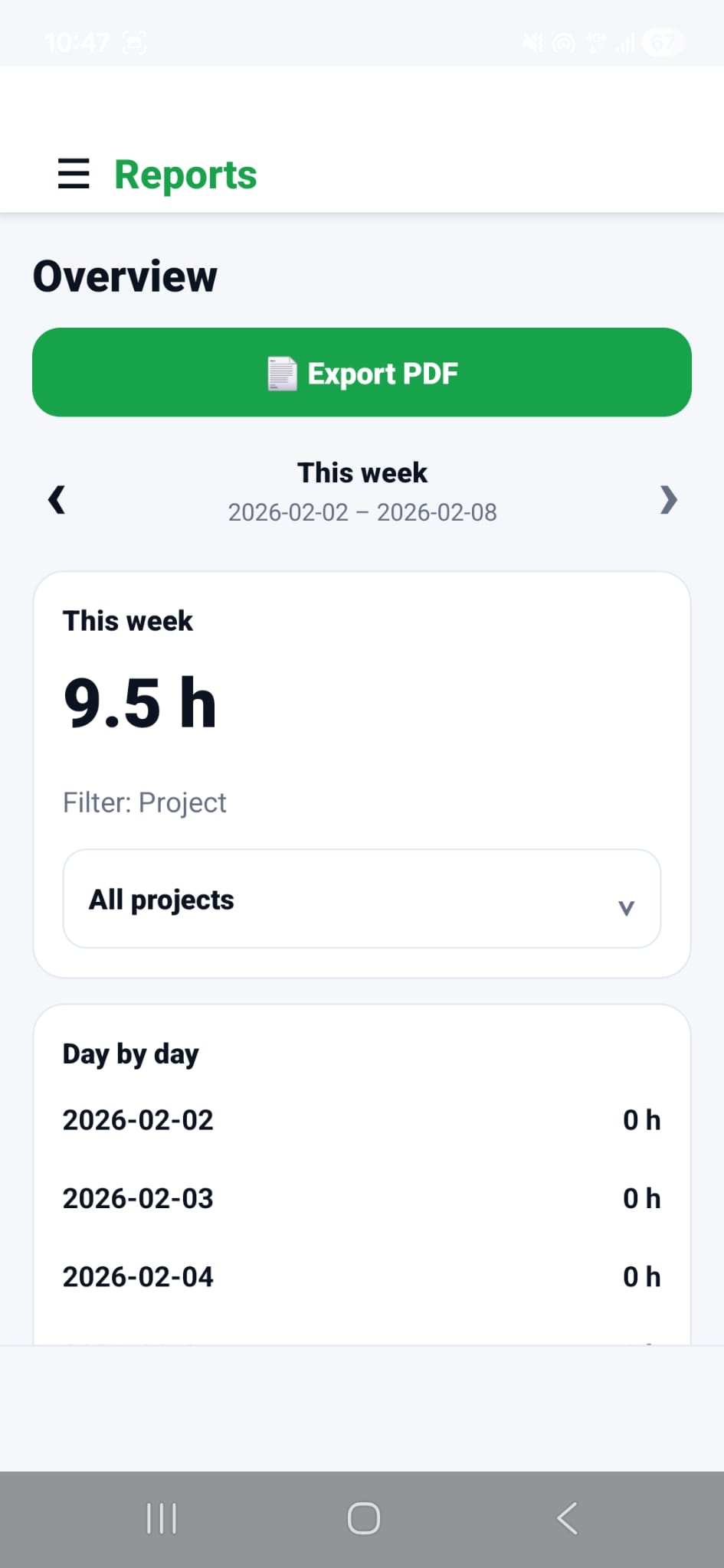Click the Export PDF document icon
This screenshot has width=724, height=1568.
pos(281,373)
